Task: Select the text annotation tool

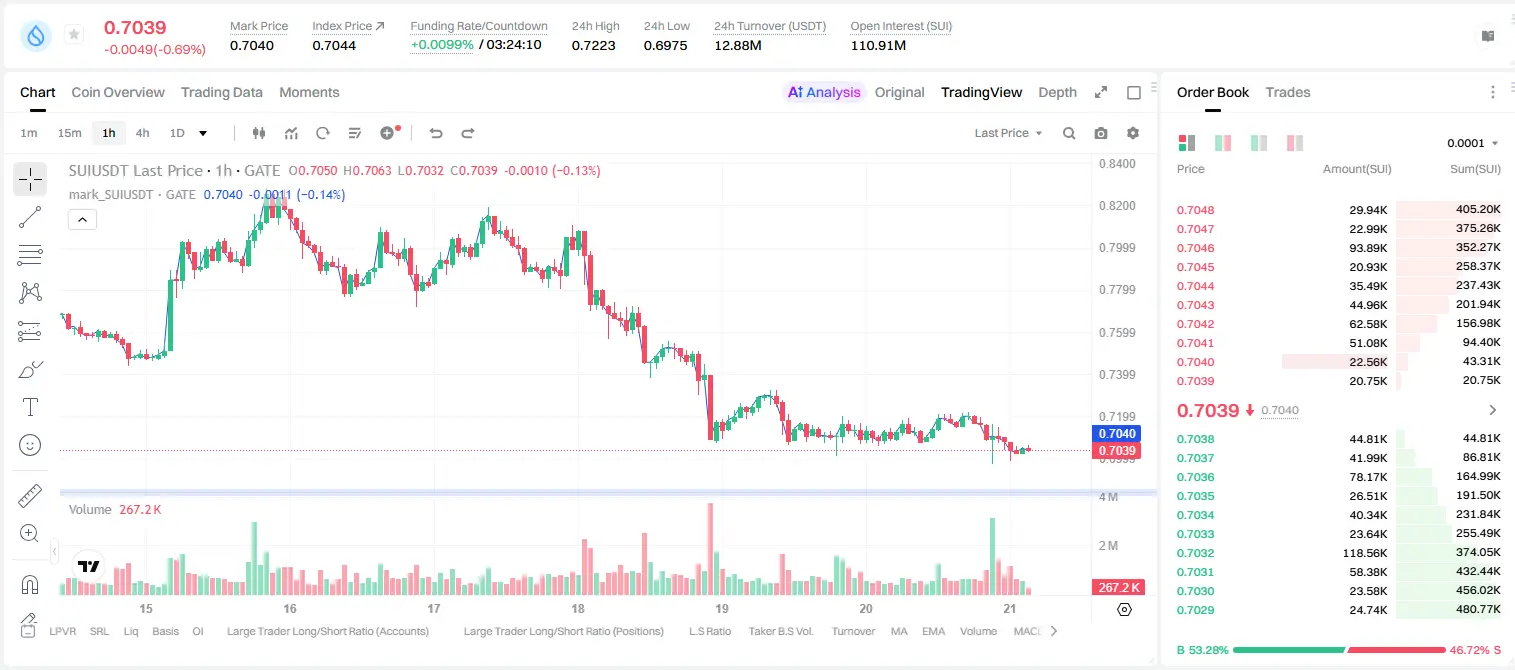Action: (x=30, y=407)
